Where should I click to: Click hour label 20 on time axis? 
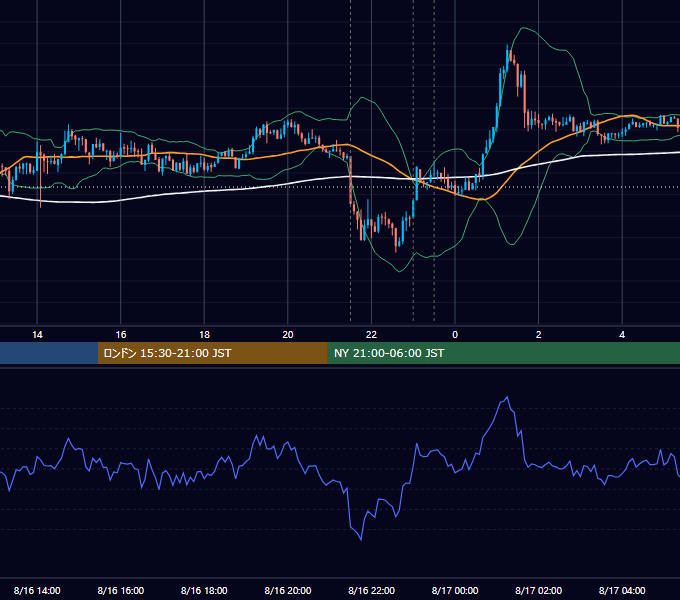(x=288, y=335)
